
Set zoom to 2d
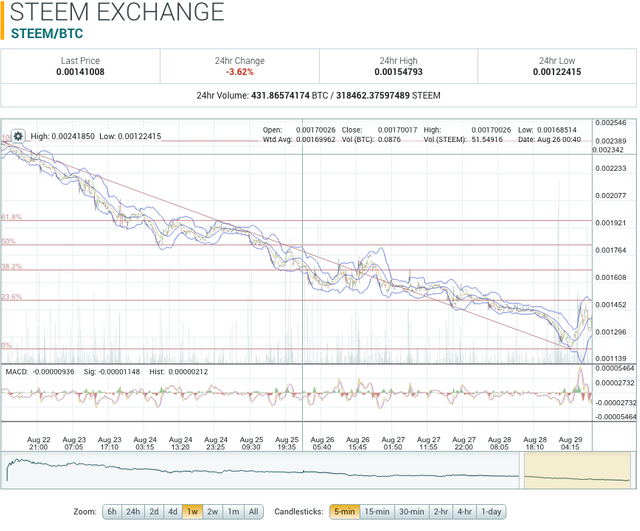point(154,512)
